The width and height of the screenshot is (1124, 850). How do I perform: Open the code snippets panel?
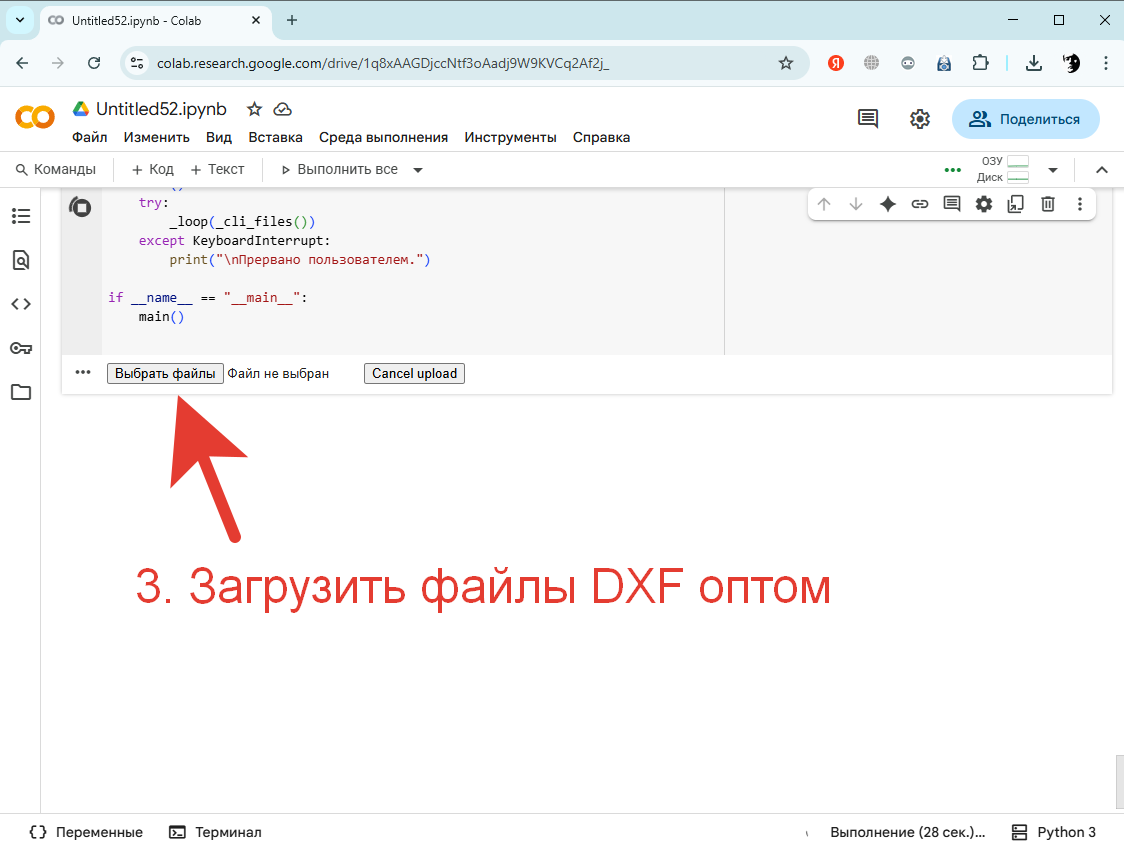click(x=20, y=304)
